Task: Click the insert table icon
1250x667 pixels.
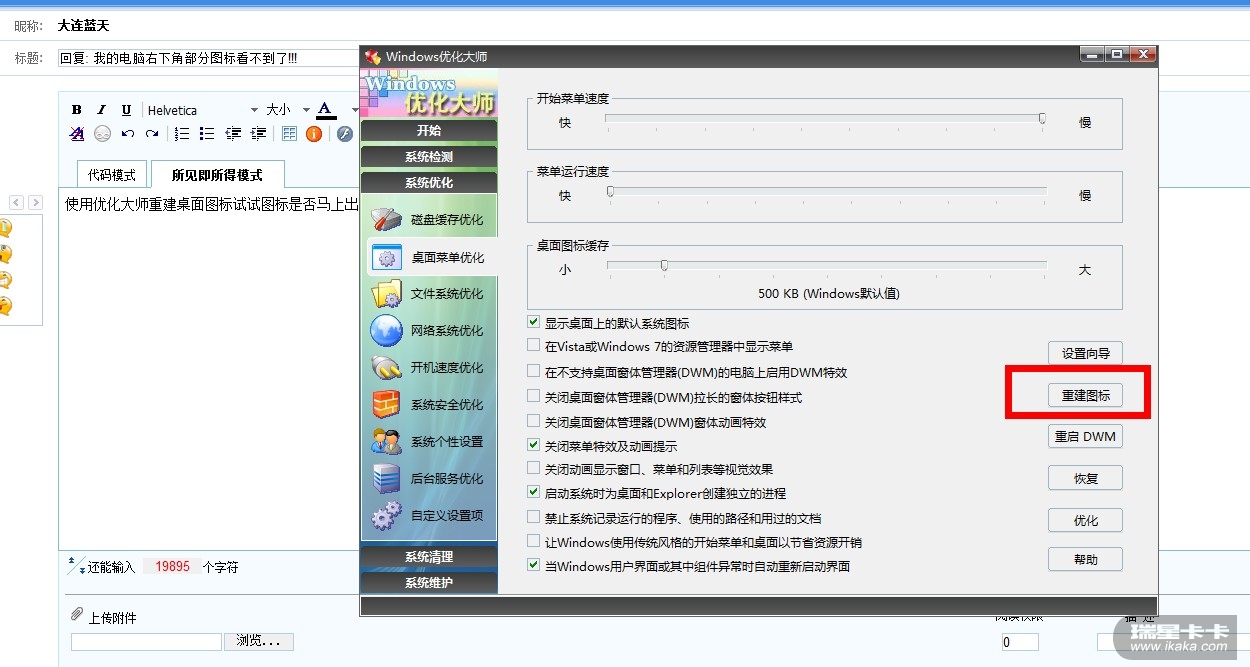Action: tap(289, 133)
